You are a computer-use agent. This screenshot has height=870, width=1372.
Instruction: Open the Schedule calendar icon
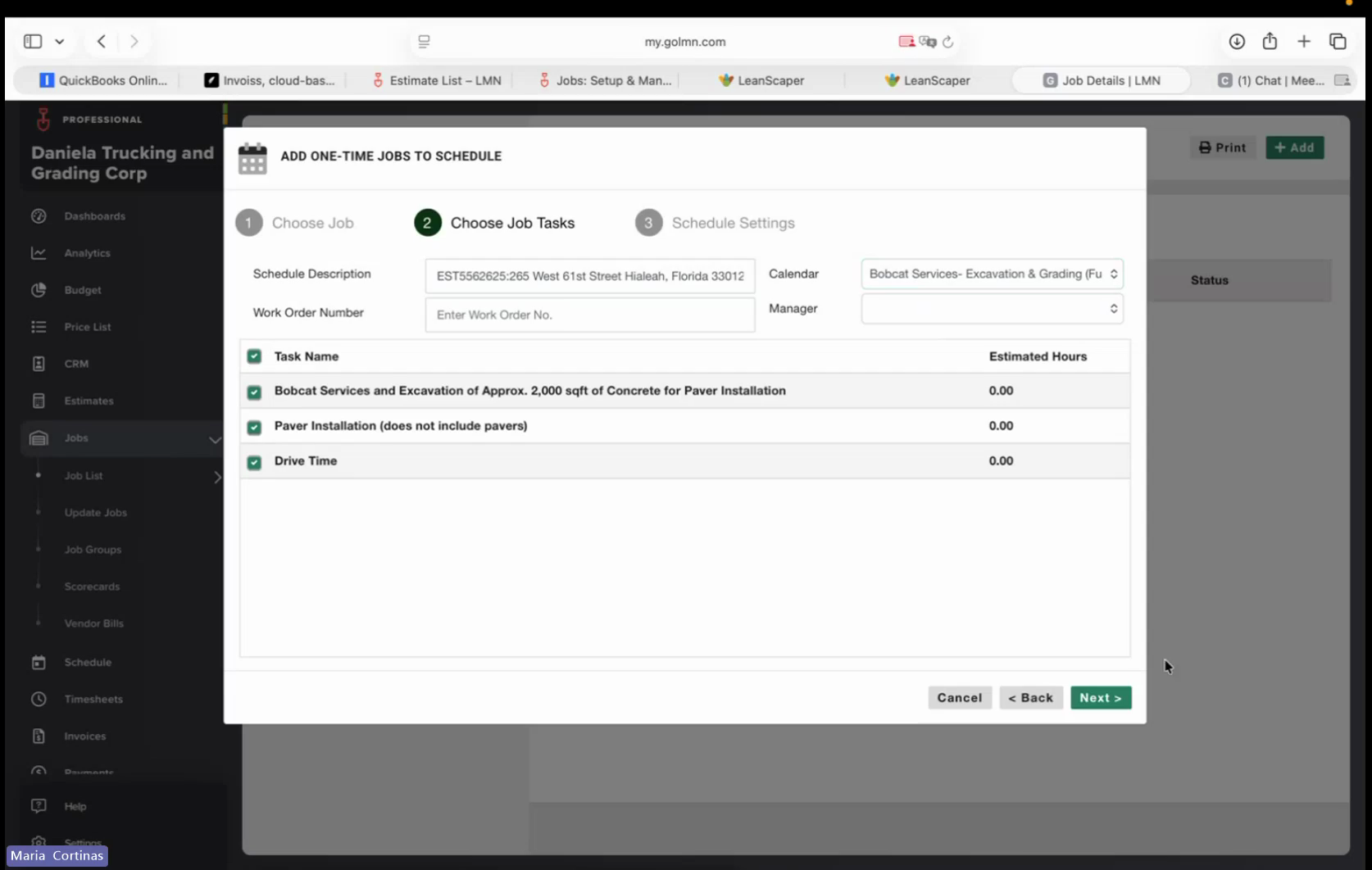pyautogui.click(x=39, y=662)
